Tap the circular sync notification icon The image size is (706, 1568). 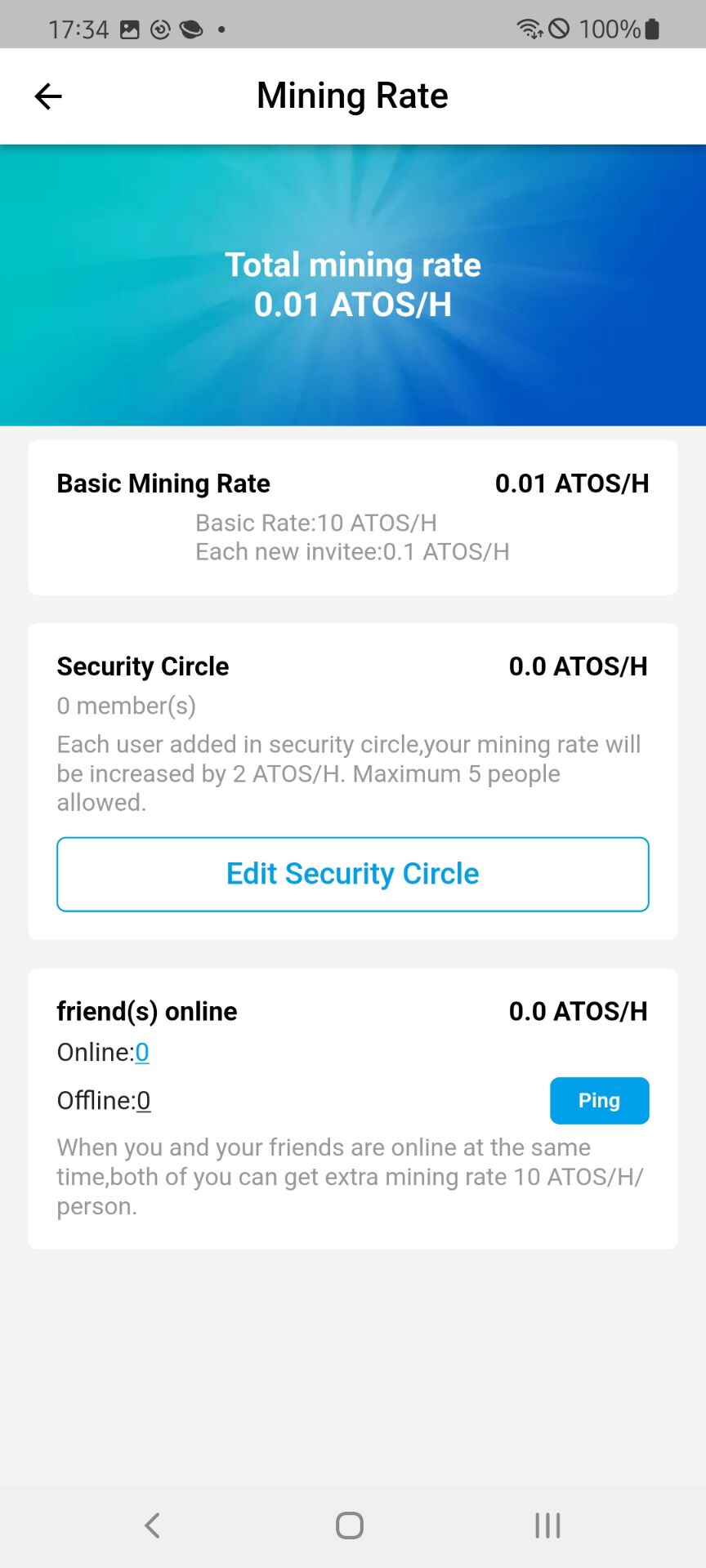click(x=161, y=30)
